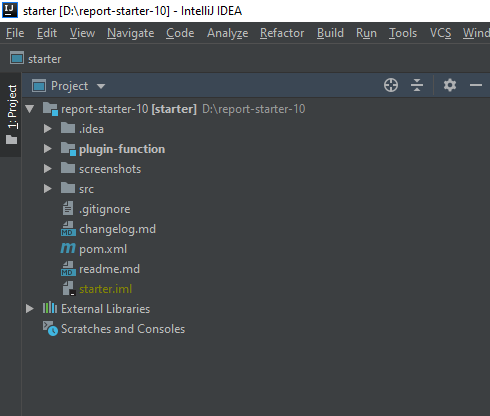Click the screenshots folder icon
The width and height of the screenshot is (490, 416).
tap(68, 168)
